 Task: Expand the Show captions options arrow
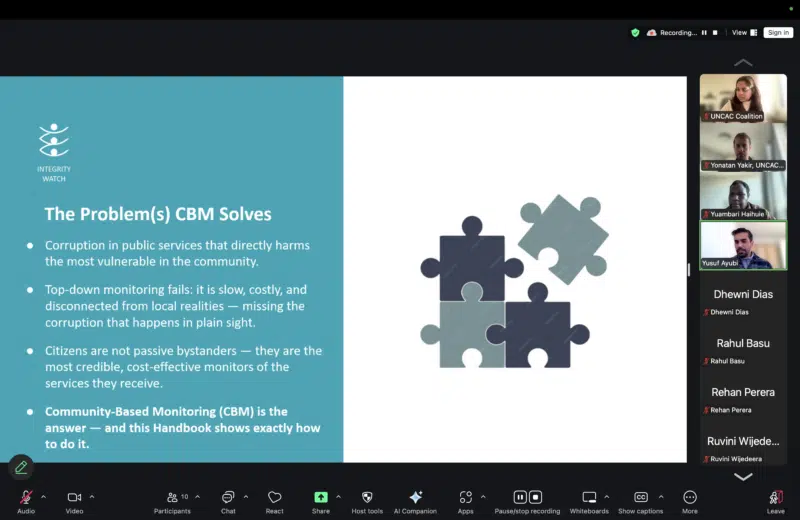click(x=661, y=496)
